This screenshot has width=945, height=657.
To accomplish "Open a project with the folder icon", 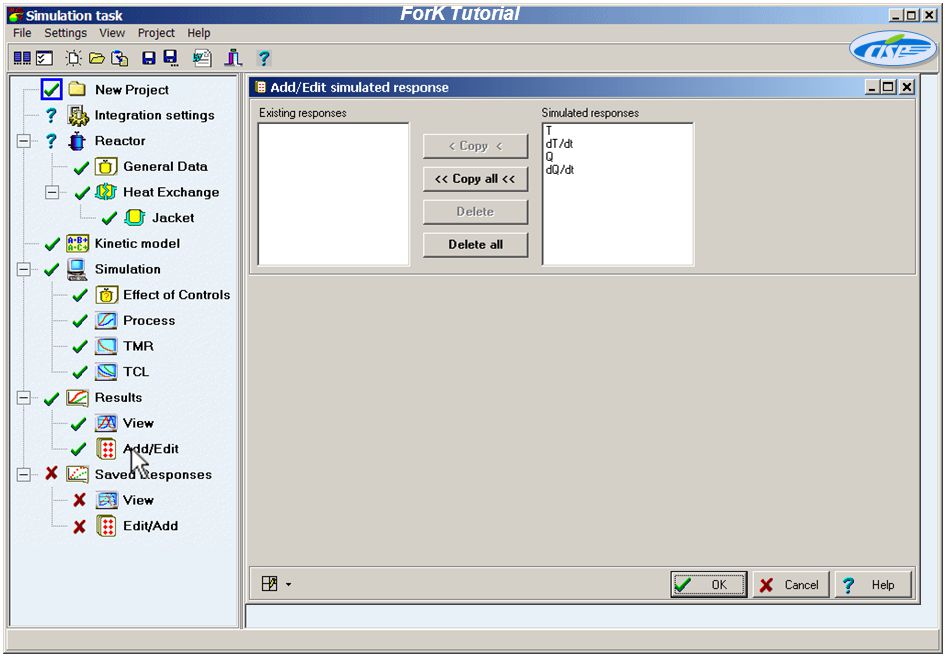I will [x=96, y=58].
